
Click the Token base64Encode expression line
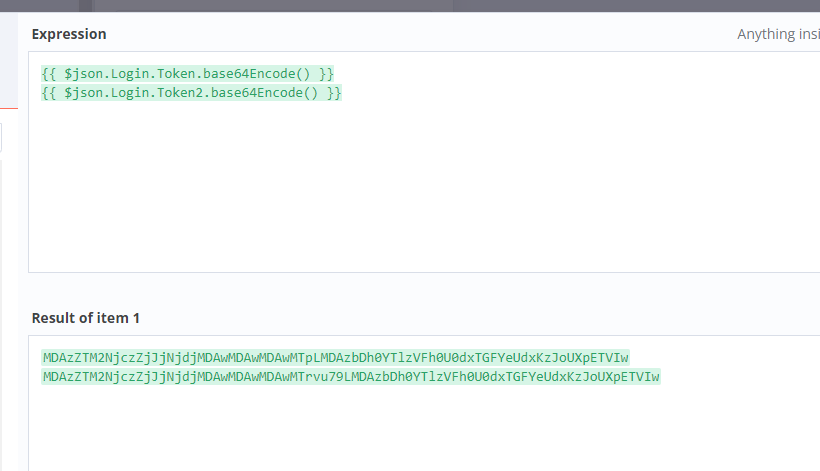point(187,74)
